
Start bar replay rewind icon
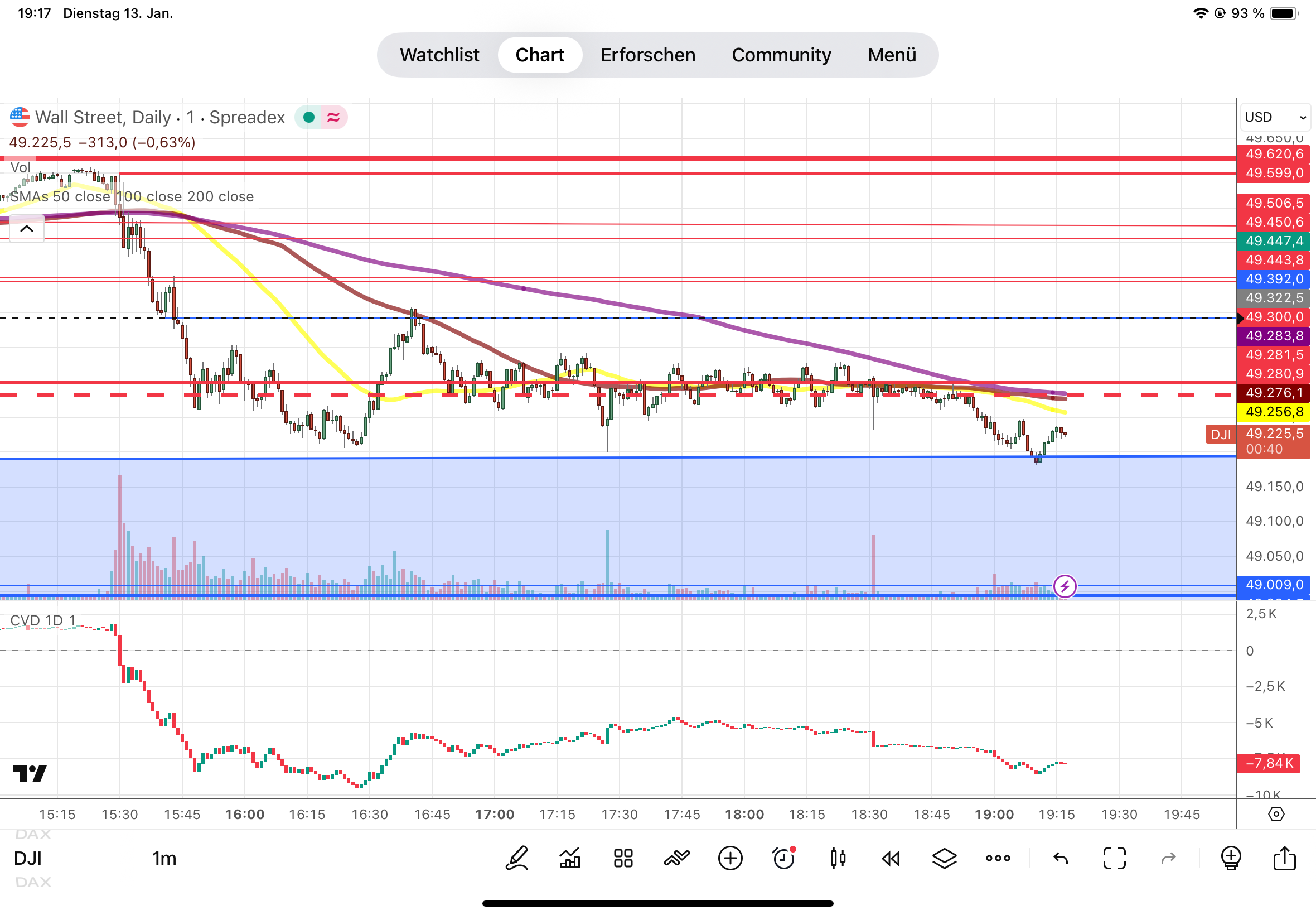point(891,858)
